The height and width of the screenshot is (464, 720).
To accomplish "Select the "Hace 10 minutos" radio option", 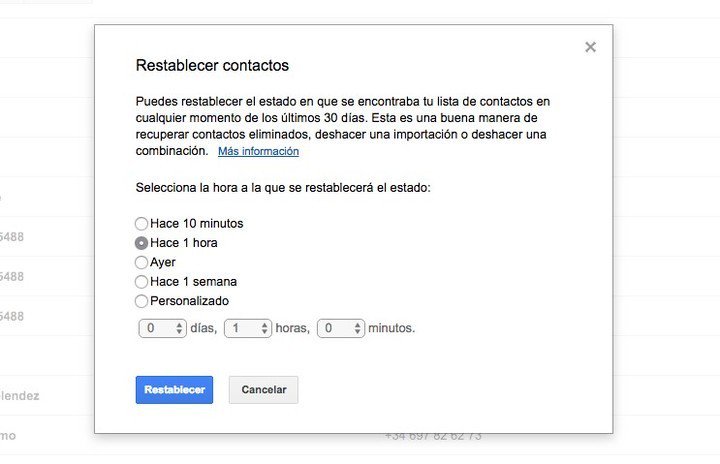I will (141, 223).
